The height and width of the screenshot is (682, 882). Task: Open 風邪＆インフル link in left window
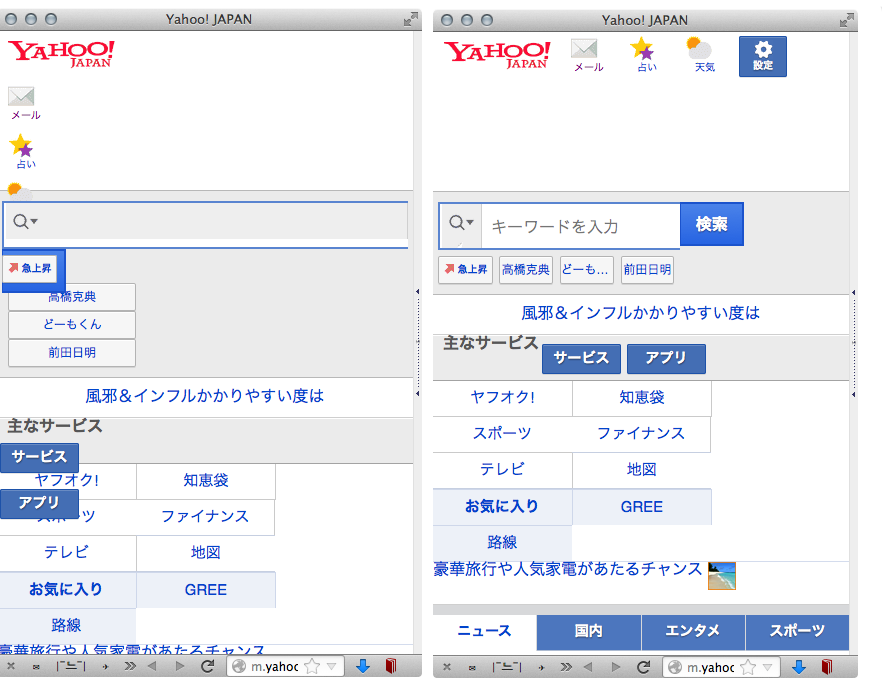tap(205, 396)
